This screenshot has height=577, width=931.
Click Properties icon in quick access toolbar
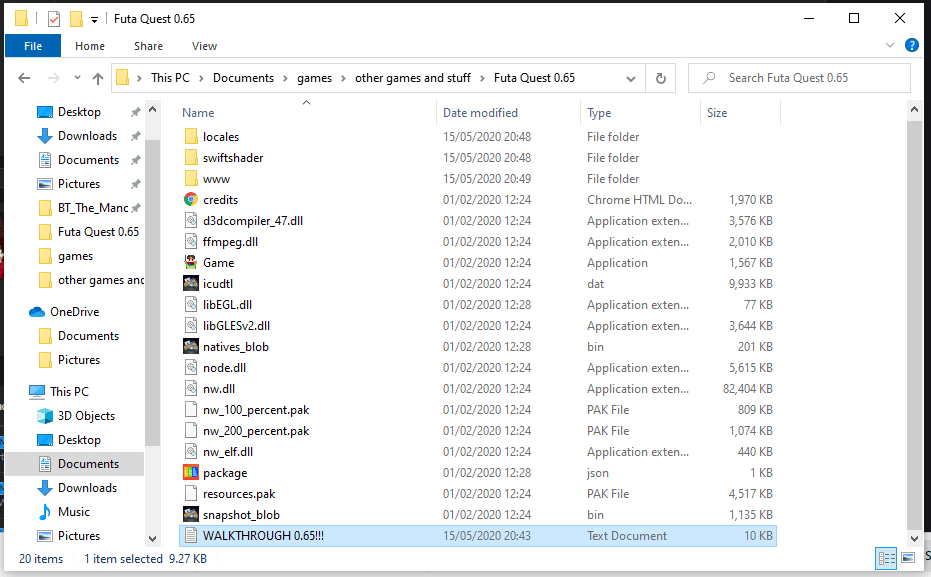(53, 19)
